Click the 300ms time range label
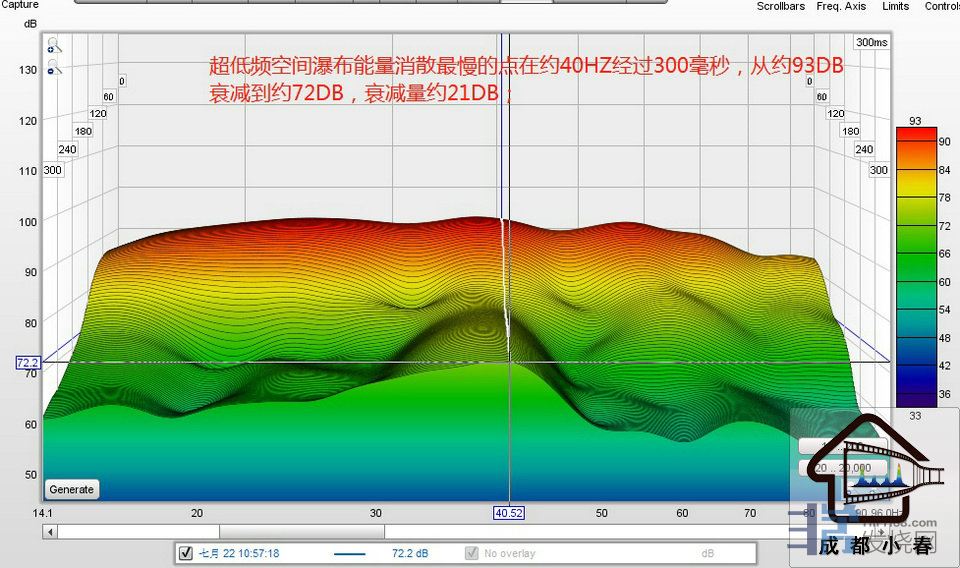The height and width of the screenshot is (568, 960). tap(871, 43)
